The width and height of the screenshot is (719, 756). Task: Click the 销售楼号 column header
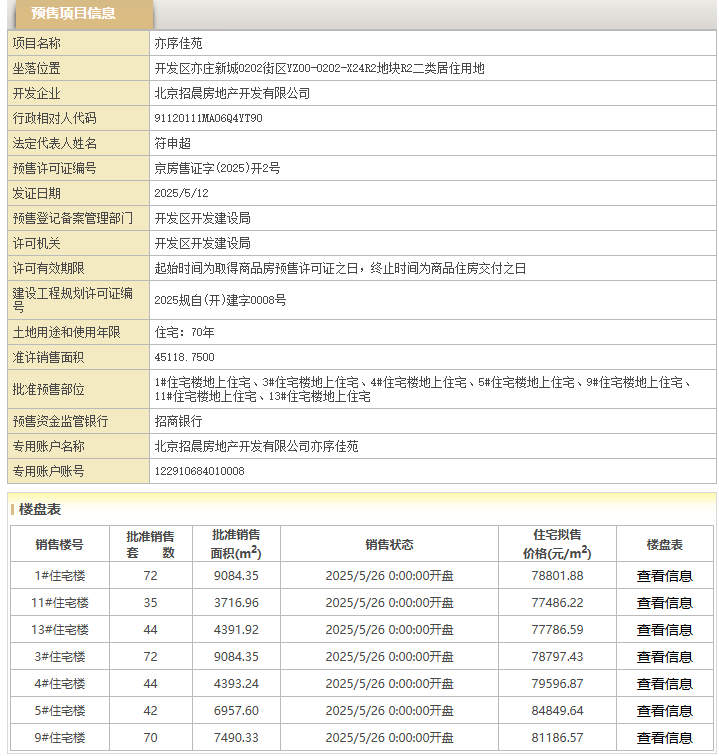(59, 545)
